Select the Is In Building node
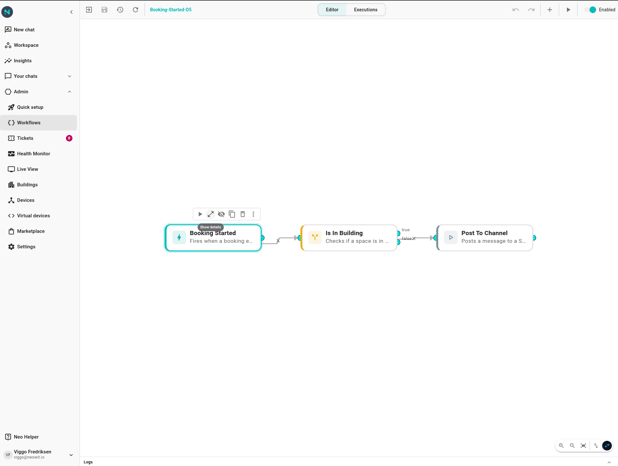618x466 pixels. pyautogui.click(x=349, y=238)
